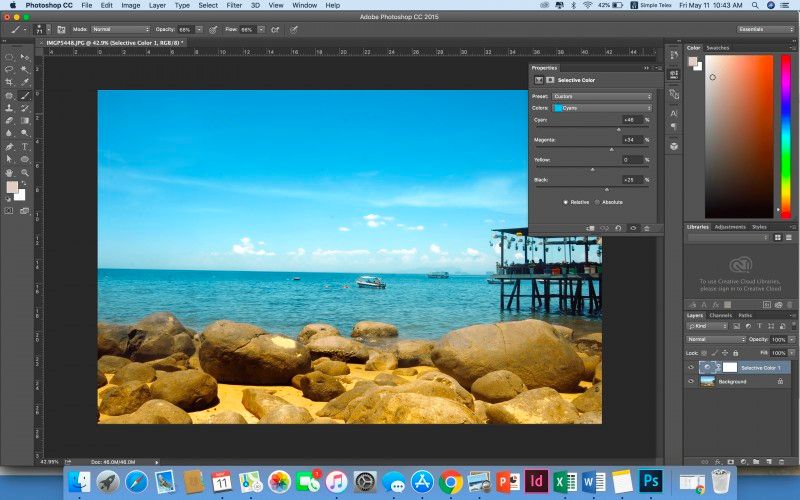This screenshot has height=500, width=800.
Task: Select the Eraser tool
Action: pos(9,121)
